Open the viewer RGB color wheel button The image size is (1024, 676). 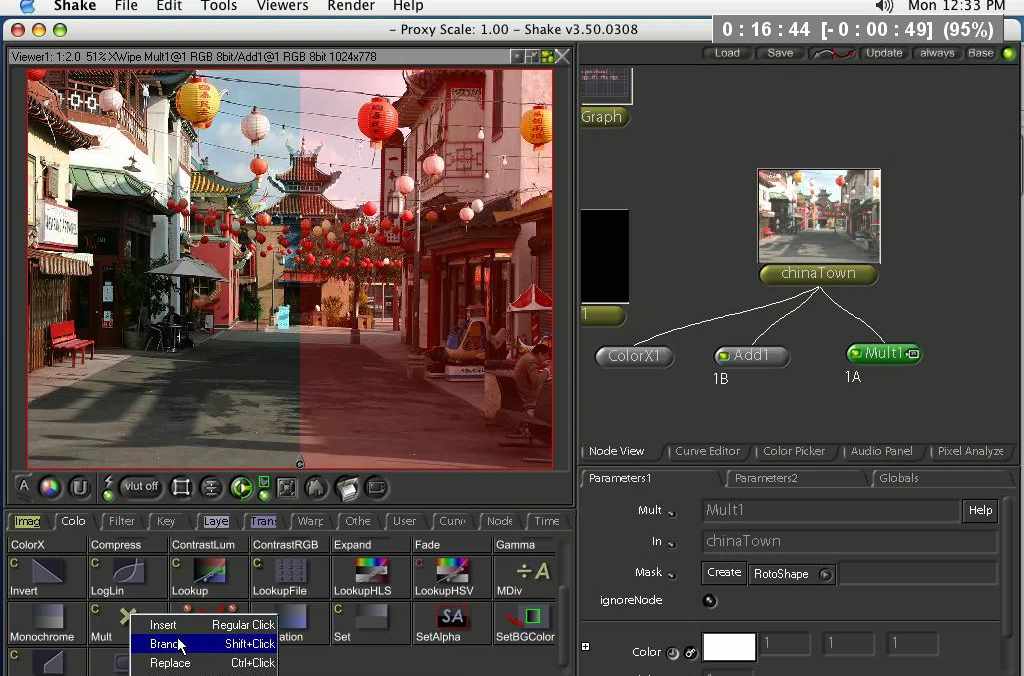point(50,487)
